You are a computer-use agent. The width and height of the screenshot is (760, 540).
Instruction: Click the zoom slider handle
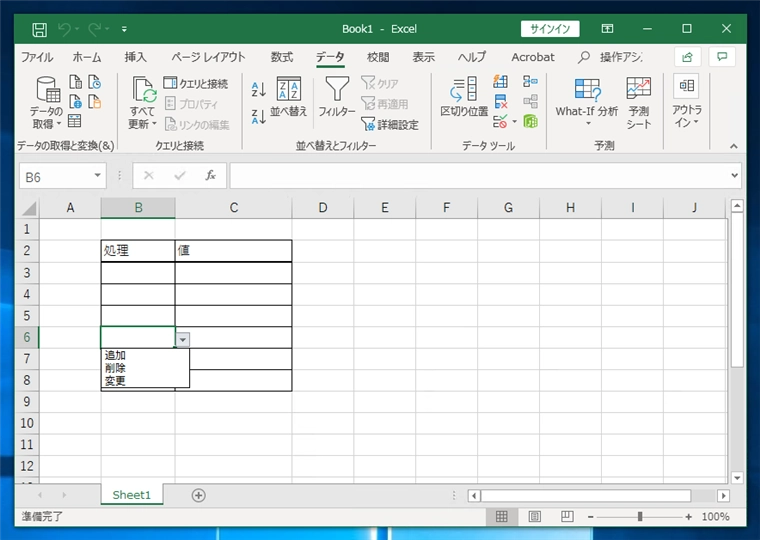pyautogui.click(x=640, y=517)
